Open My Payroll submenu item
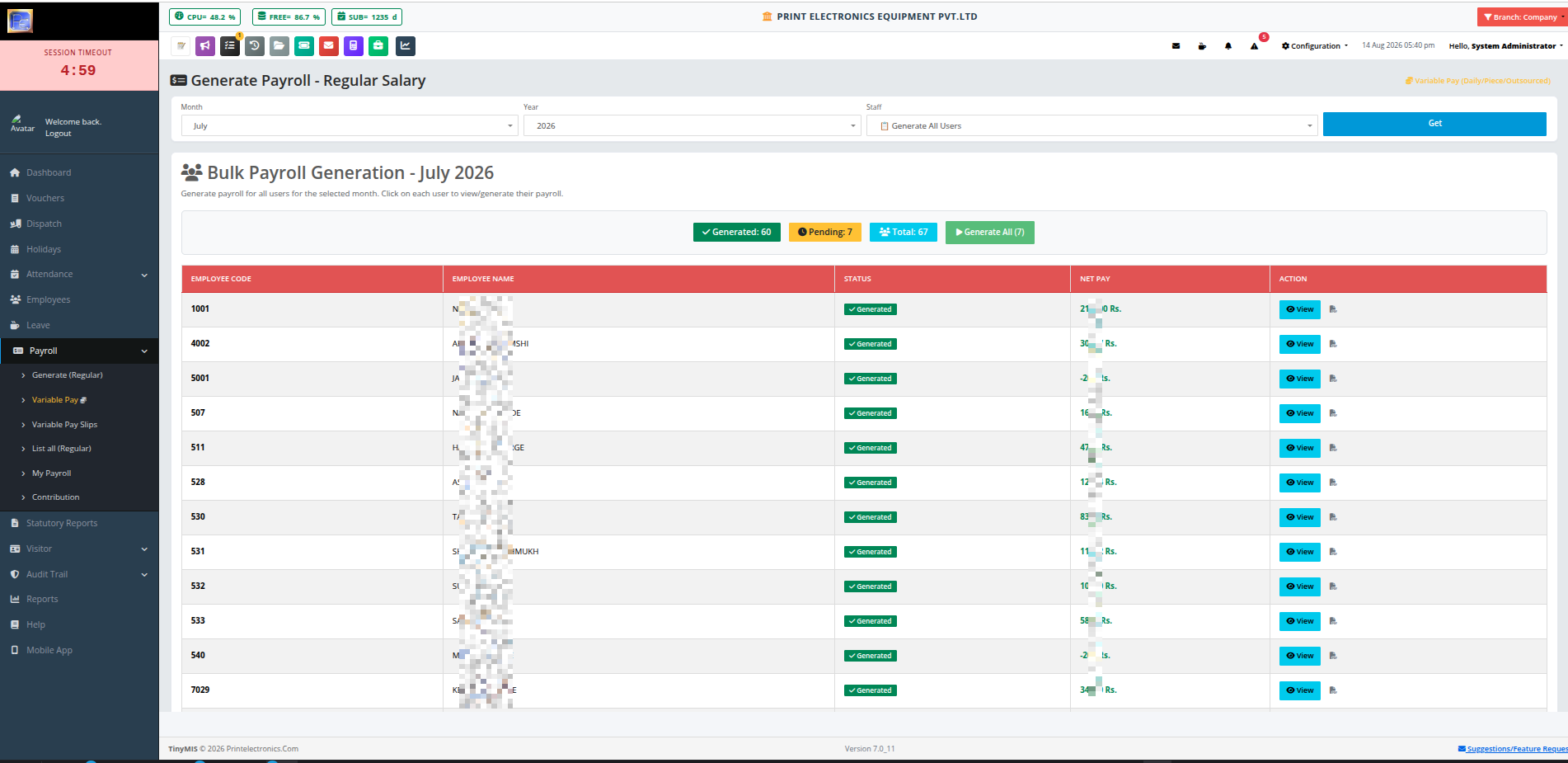The width and height of the screenshot is (1568, 763). (51, 473)
